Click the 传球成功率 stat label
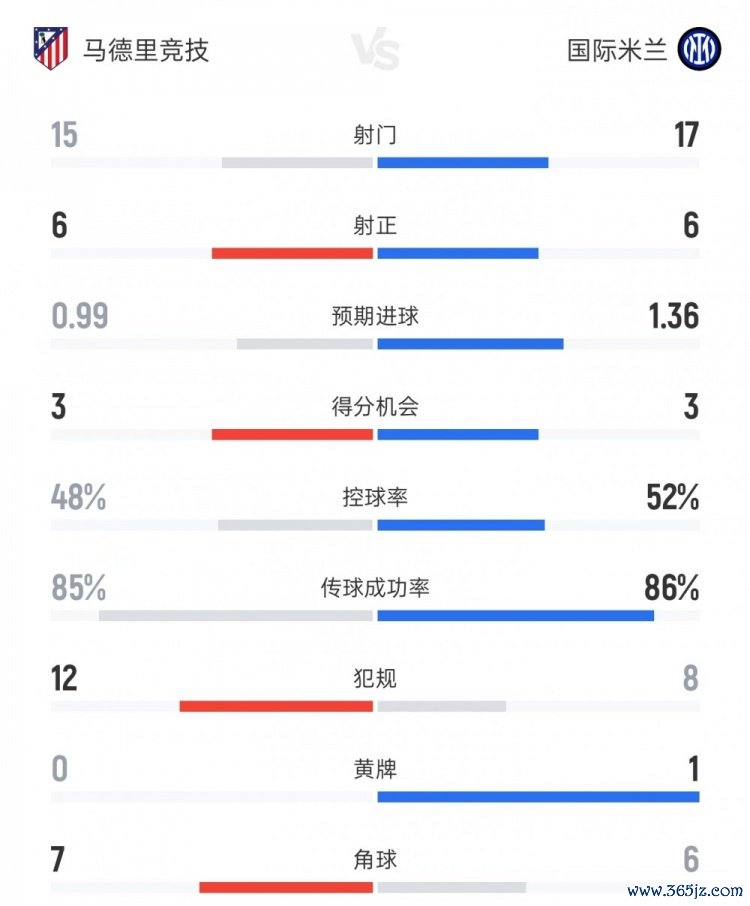Image resolution: width=750 pixels, height=906 pixels. click(375, 588)
